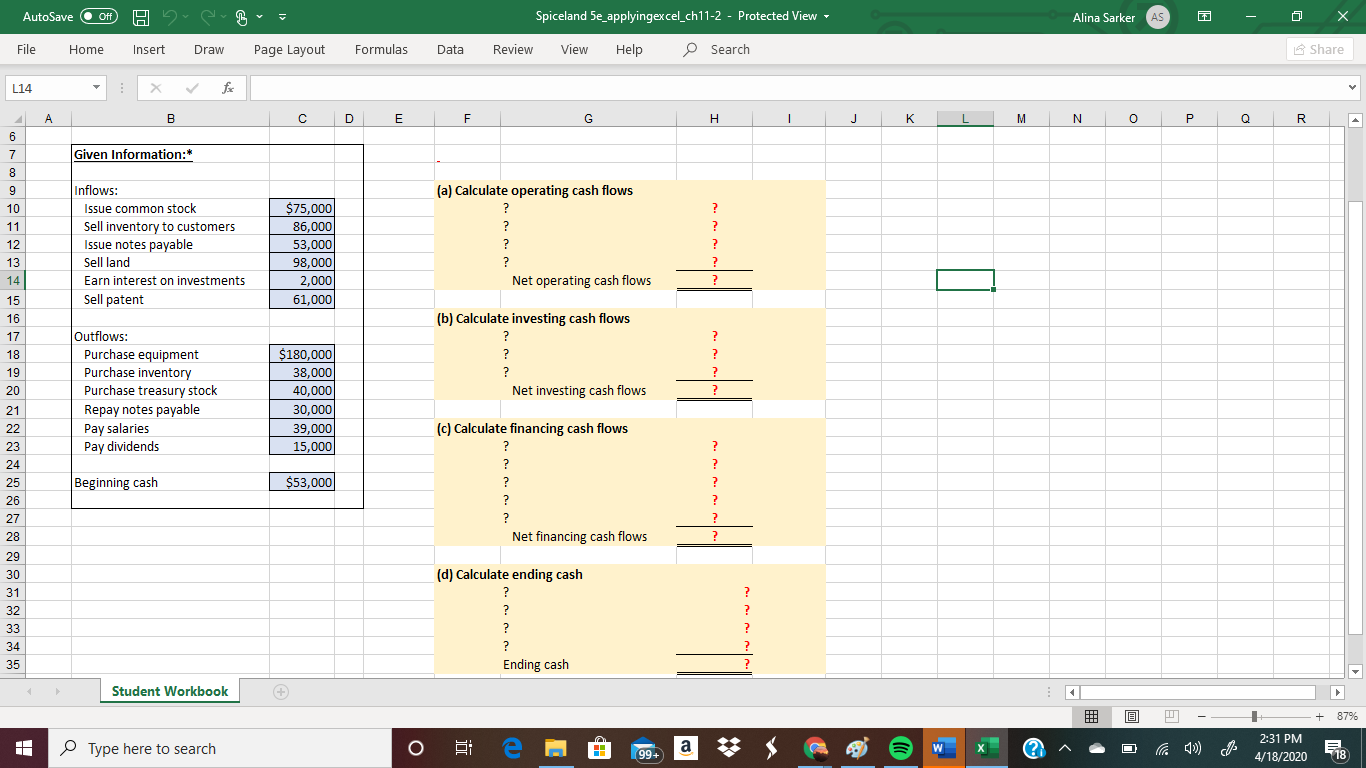Open Excel from the taskbar
This screenshot has height=768, width=1366.
point(985,747)
